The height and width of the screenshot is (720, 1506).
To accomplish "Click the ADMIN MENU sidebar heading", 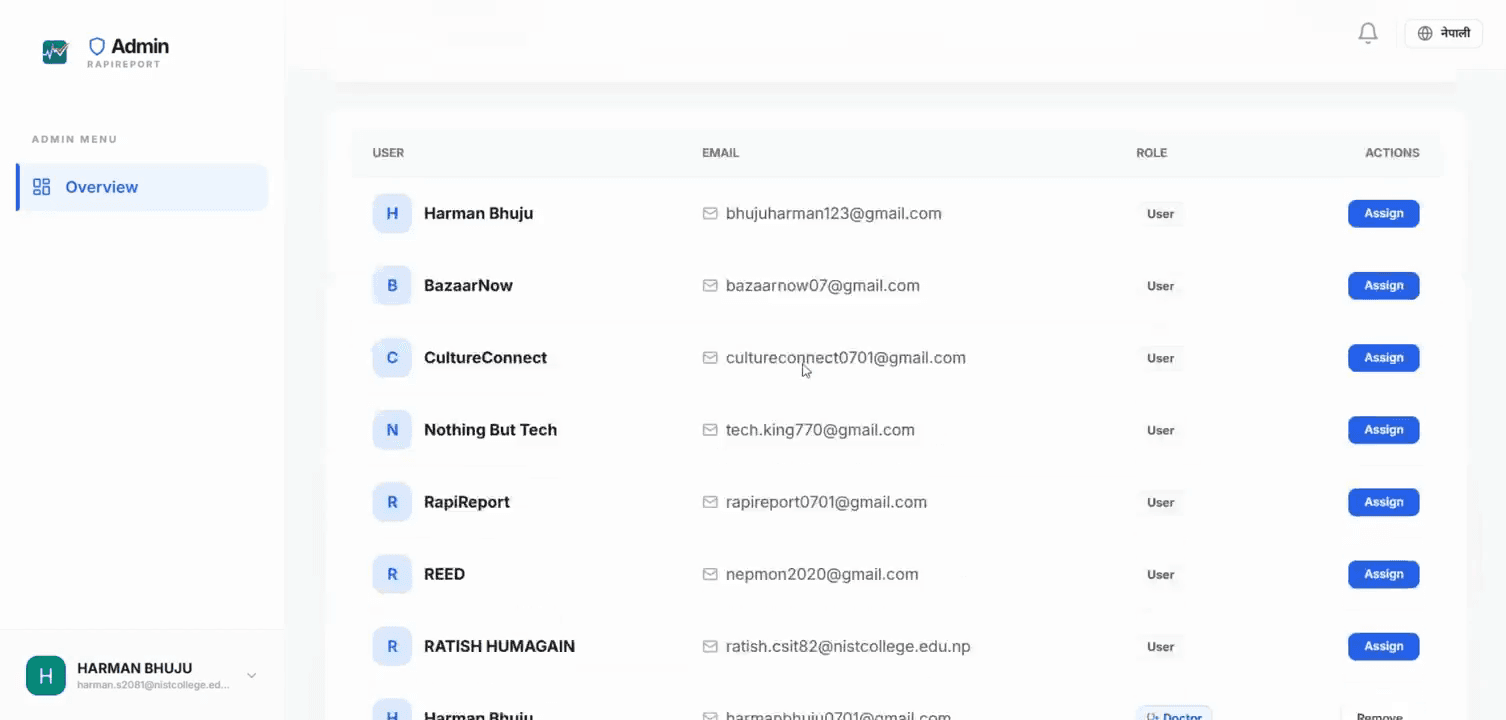I will pyautogui.click(x=74, y=139).
